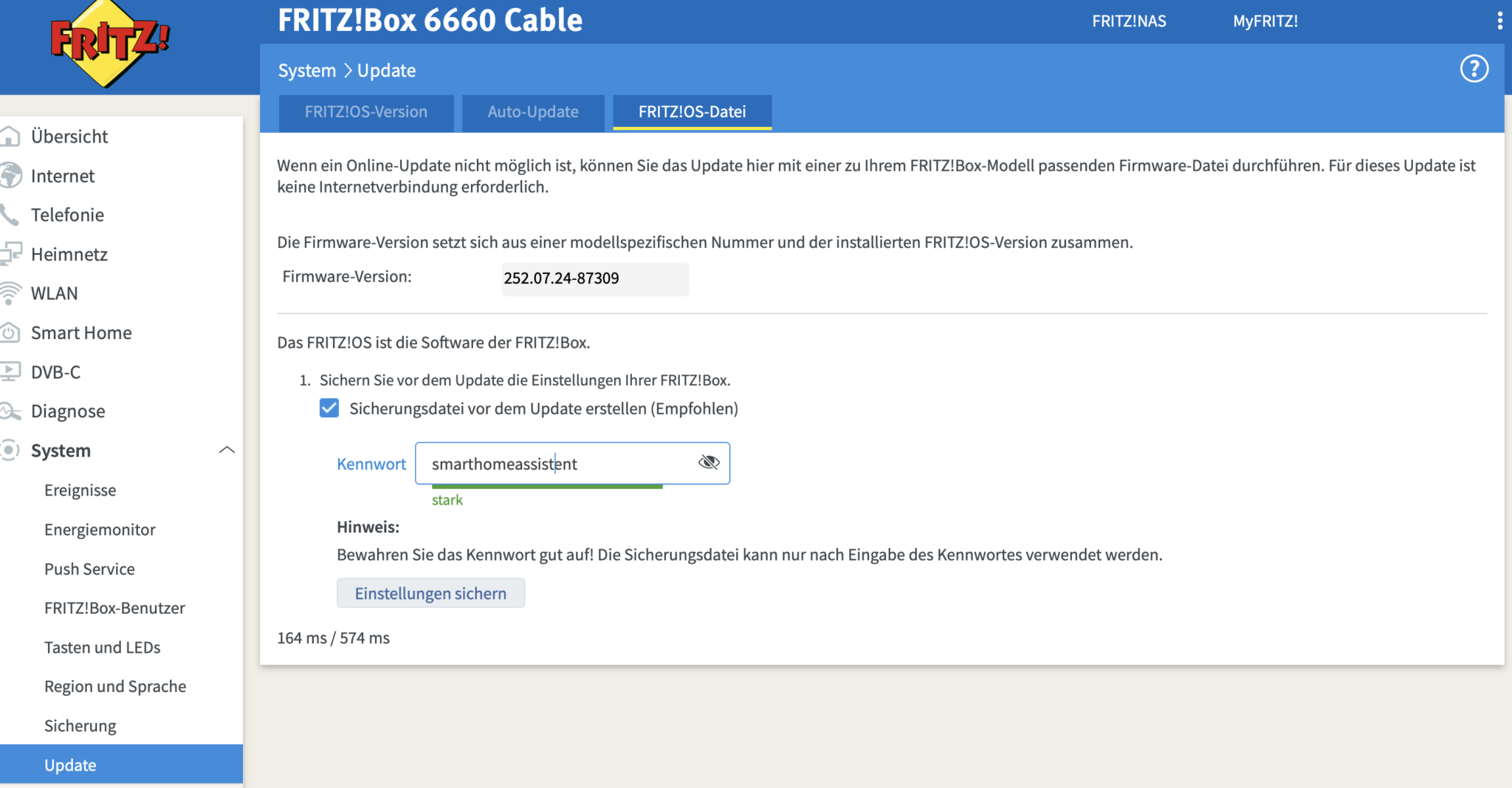Click the Smart Home icon
Image resolution: width=1512 pixels, height=788 pixels.
10,333
